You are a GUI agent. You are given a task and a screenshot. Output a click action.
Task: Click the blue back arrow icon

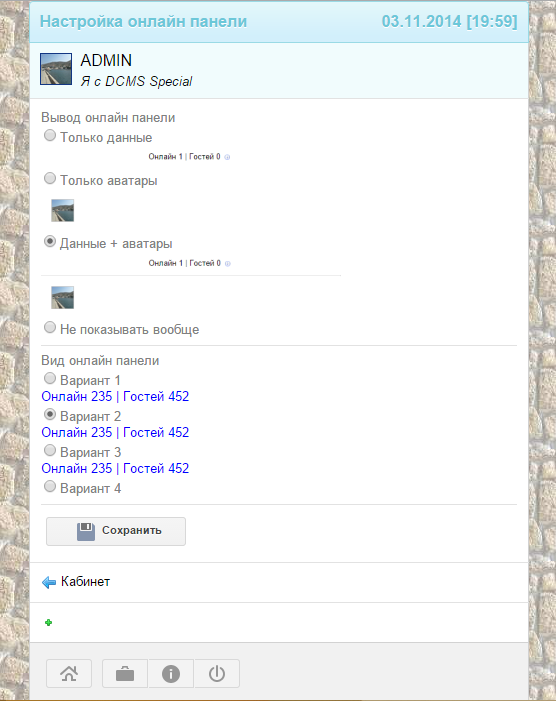(x=49, y=582)
